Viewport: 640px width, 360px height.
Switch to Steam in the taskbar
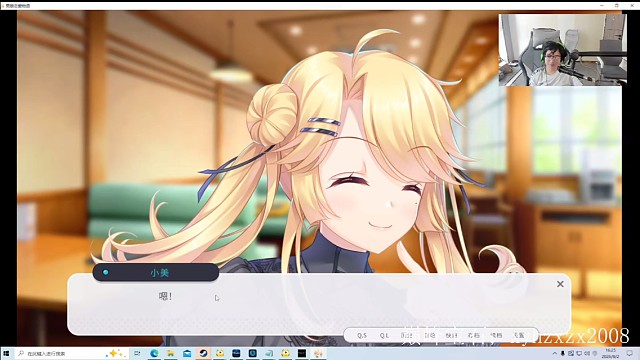coord(203,353)
